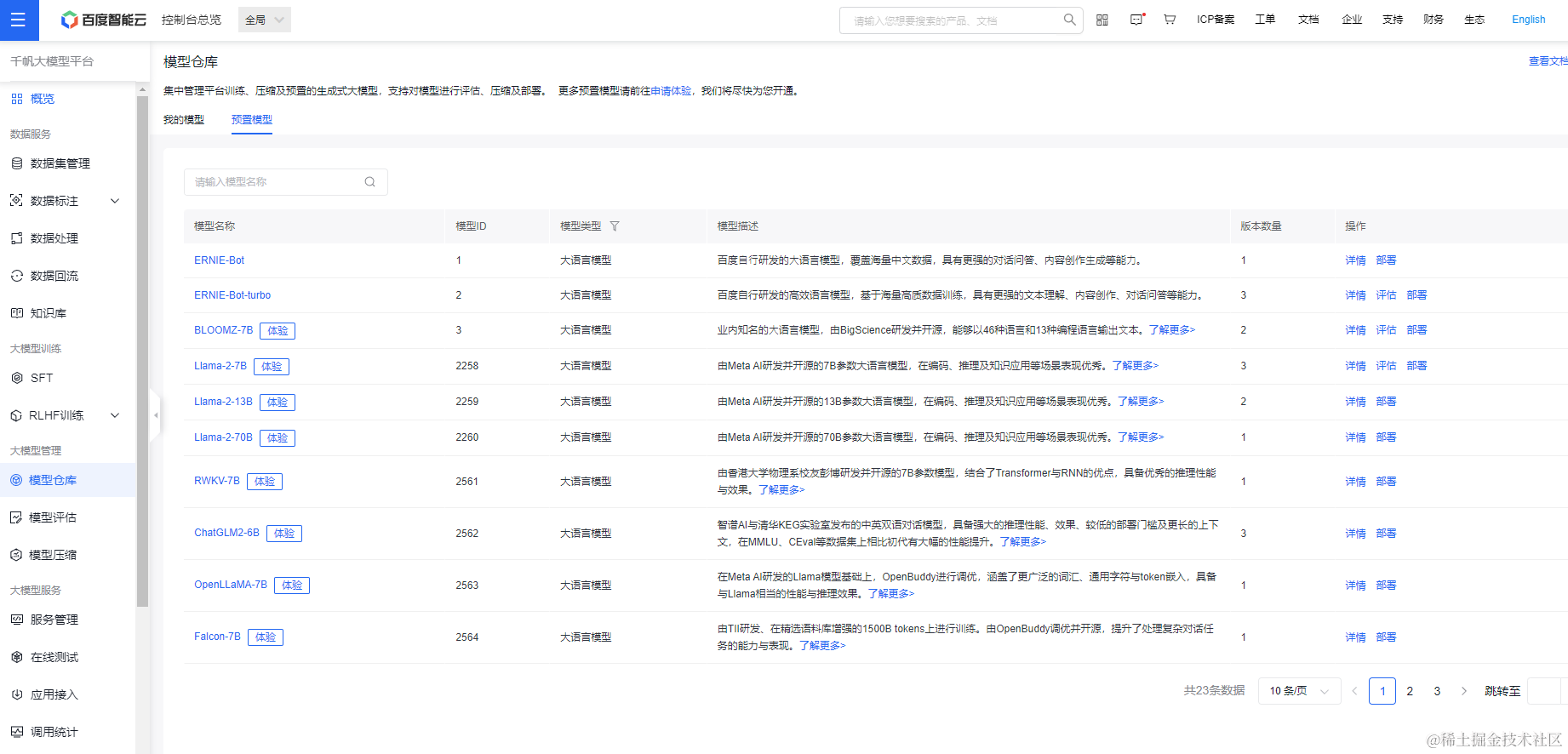Image resolution: width=1568 pixels, height=754 pixels.
Task: Open the Llama-2-13B model link
Action: 223,402
